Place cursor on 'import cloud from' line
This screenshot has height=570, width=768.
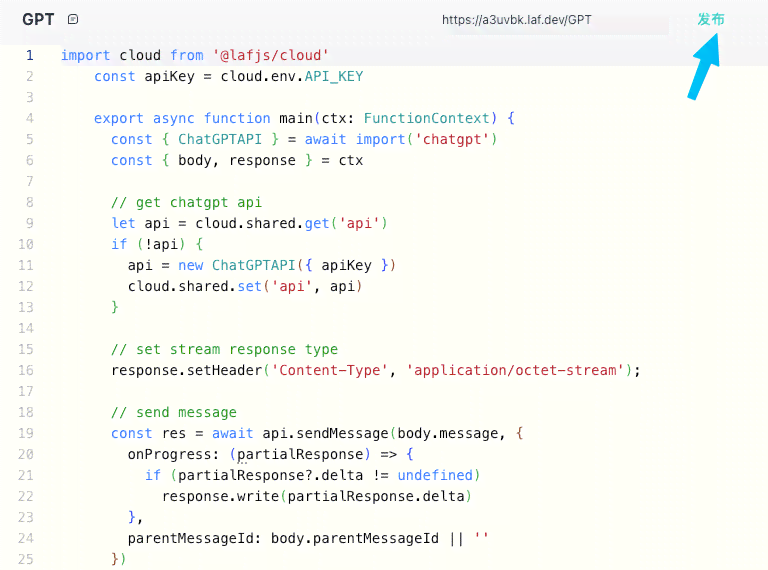[194, 55]
